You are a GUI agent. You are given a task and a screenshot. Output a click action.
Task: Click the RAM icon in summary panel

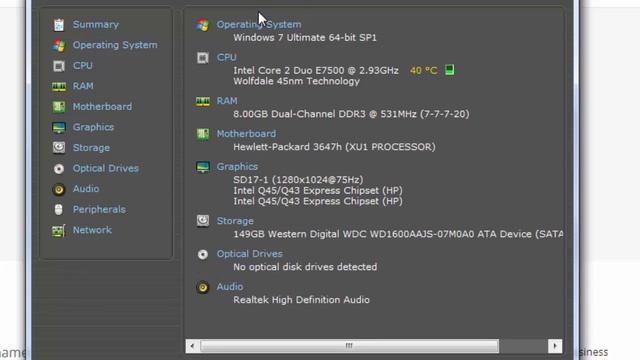click(203, 101)
